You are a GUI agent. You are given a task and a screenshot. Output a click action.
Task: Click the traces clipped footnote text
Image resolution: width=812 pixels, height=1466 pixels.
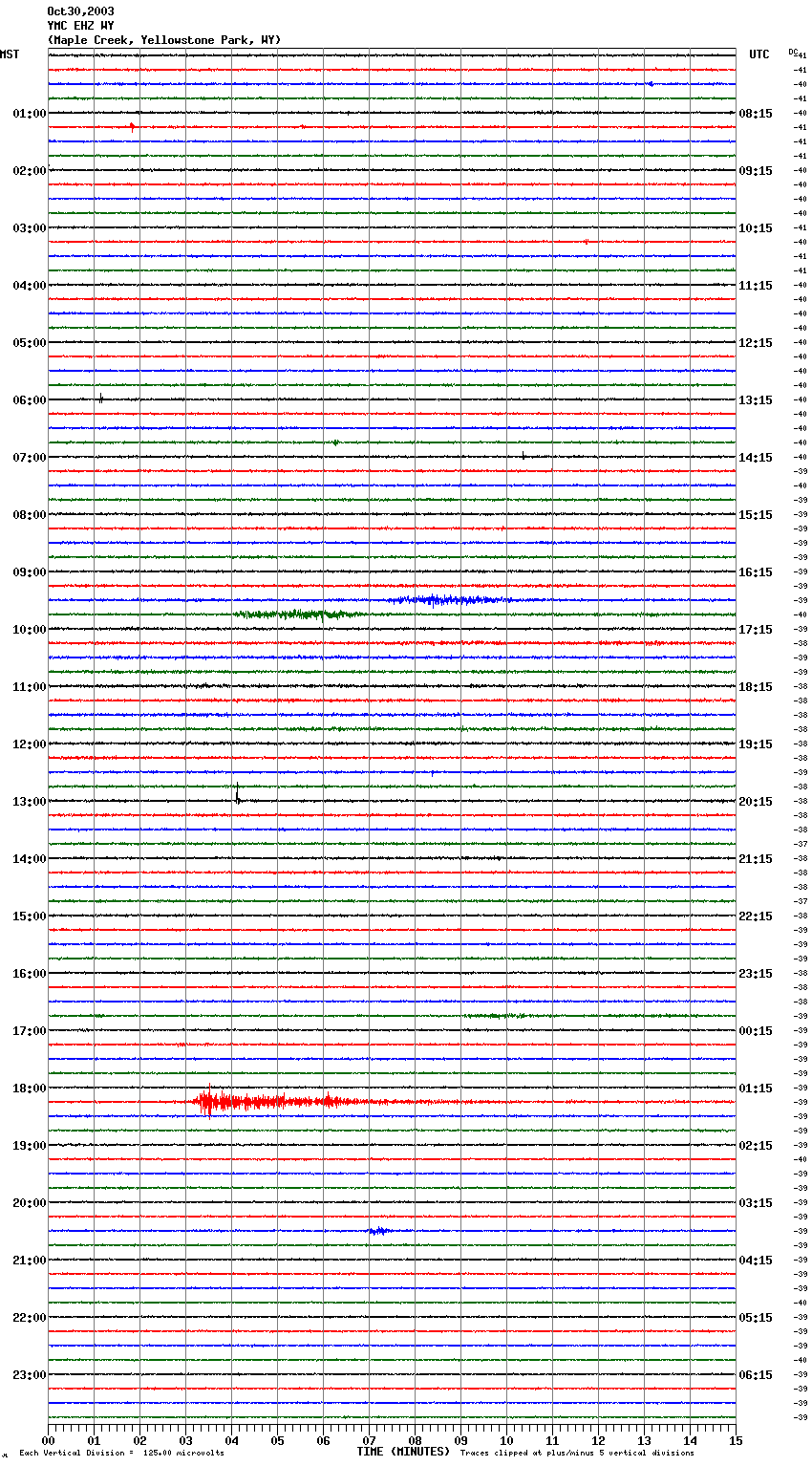click(x=577, y=1454)
